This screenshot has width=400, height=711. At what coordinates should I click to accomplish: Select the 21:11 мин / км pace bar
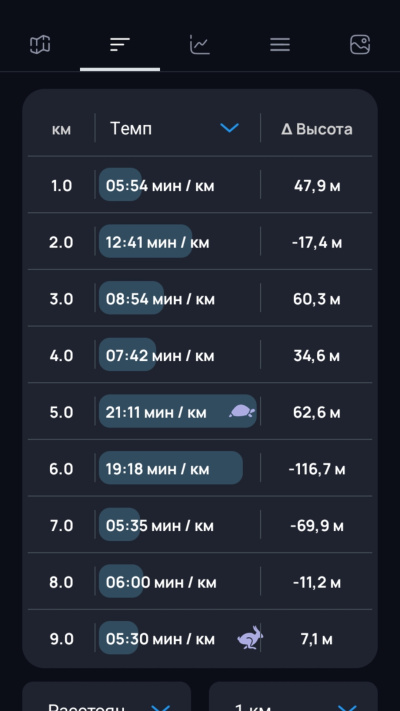tap(178, 411)
